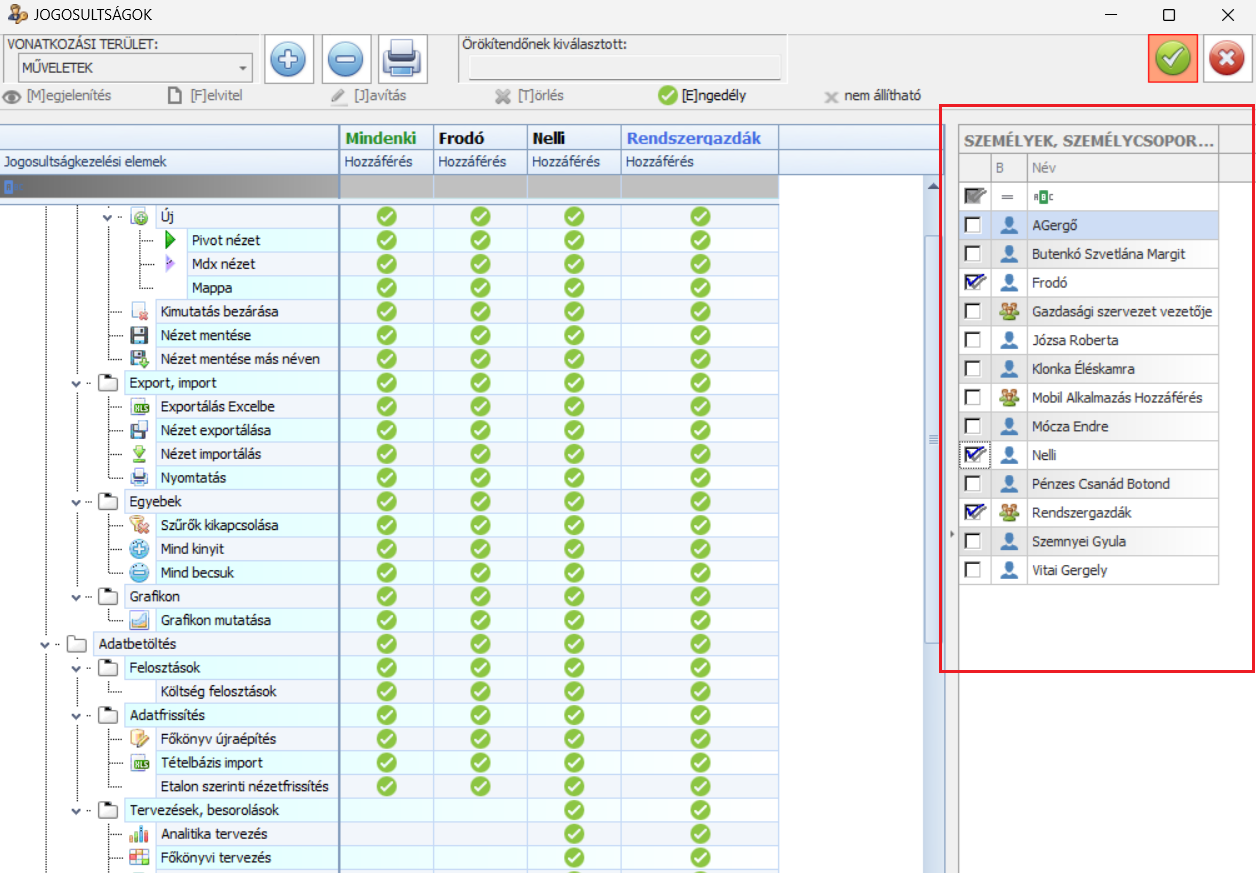Click the [E]ngedély legend label

(713, 96)
